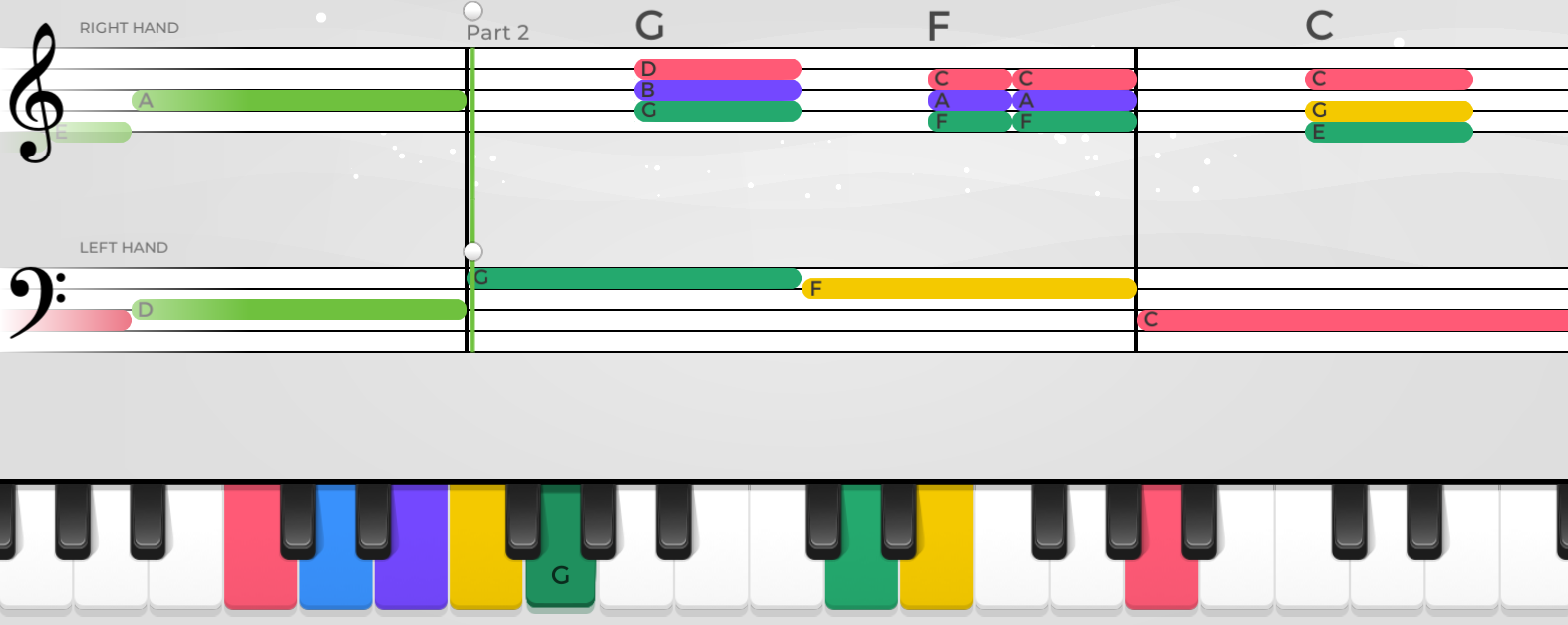Click the purple B note bar
The image size is (1568, 625).
[x=718, y=90]
